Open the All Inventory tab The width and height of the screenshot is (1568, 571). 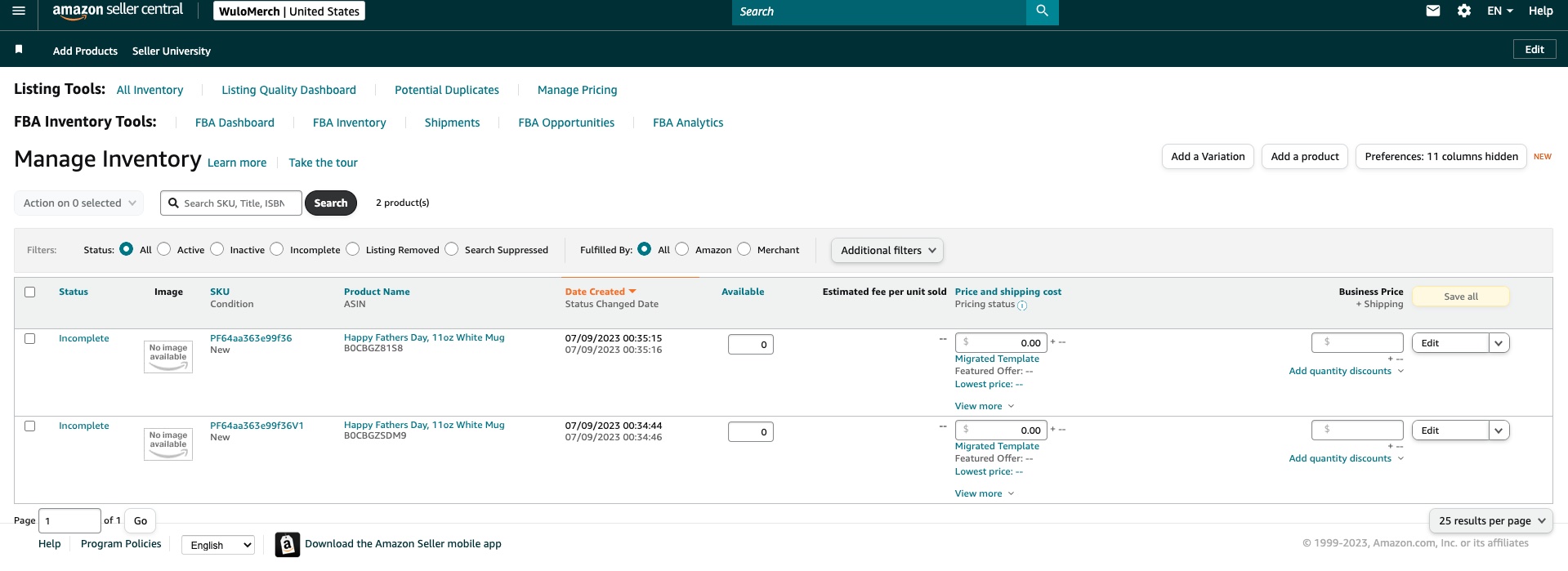150,90
